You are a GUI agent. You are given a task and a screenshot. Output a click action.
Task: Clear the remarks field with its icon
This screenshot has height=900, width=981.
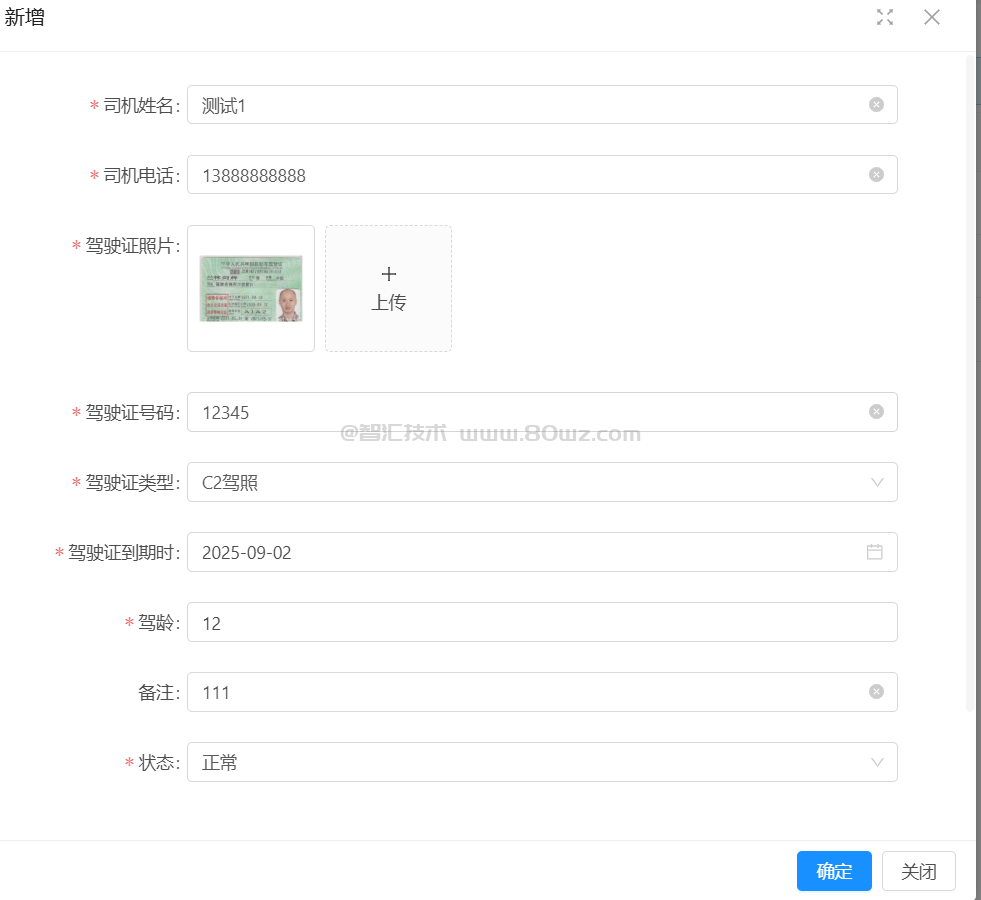pos(876,692)
